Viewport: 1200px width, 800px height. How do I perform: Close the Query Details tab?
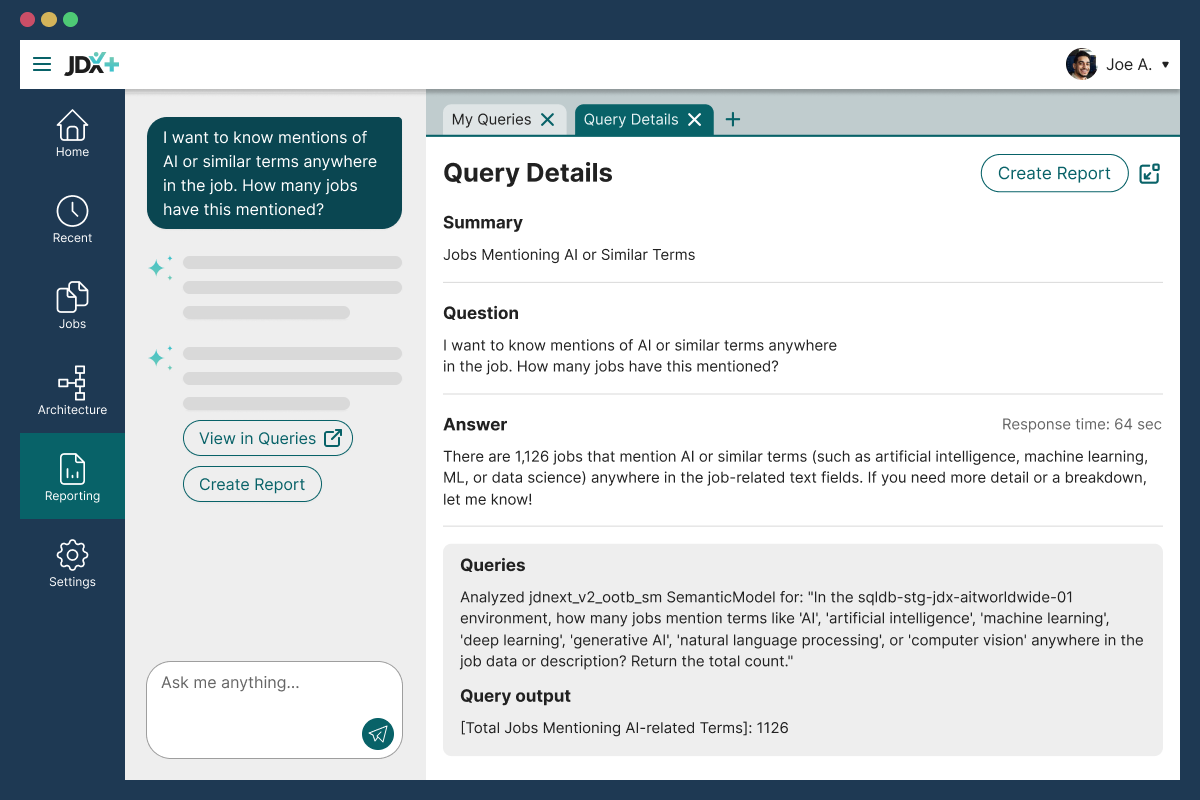tap(695, 120)
